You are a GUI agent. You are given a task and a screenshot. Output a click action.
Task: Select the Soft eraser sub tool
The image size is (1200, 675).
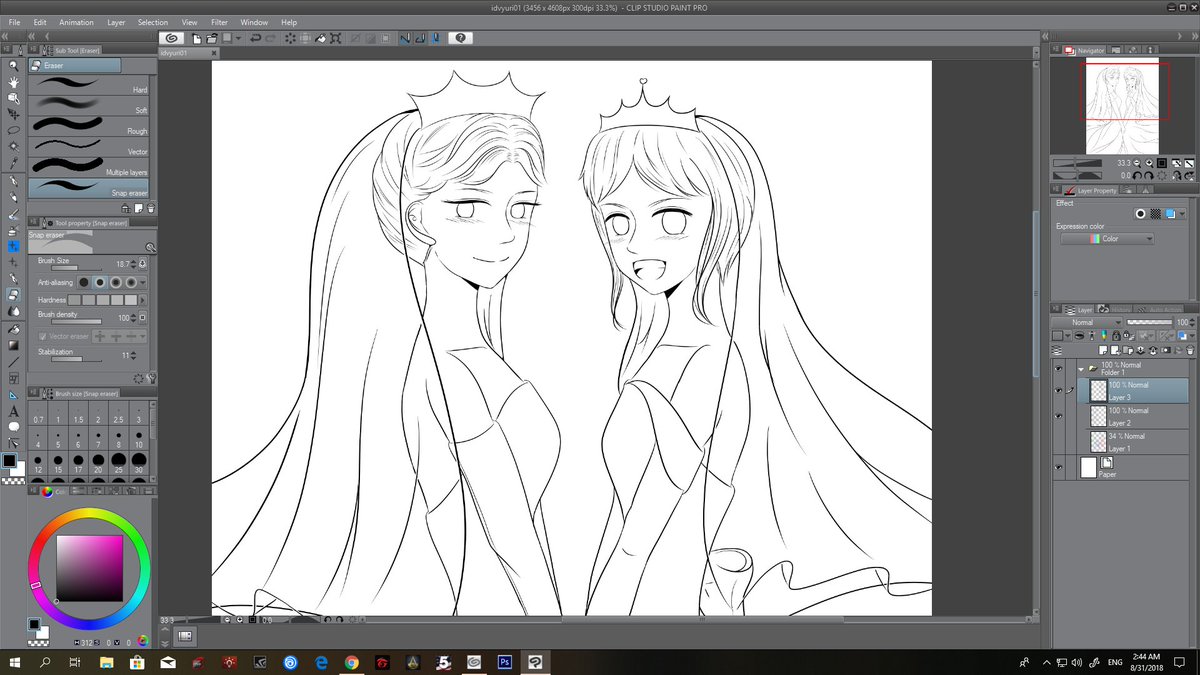tap(89, 105)
